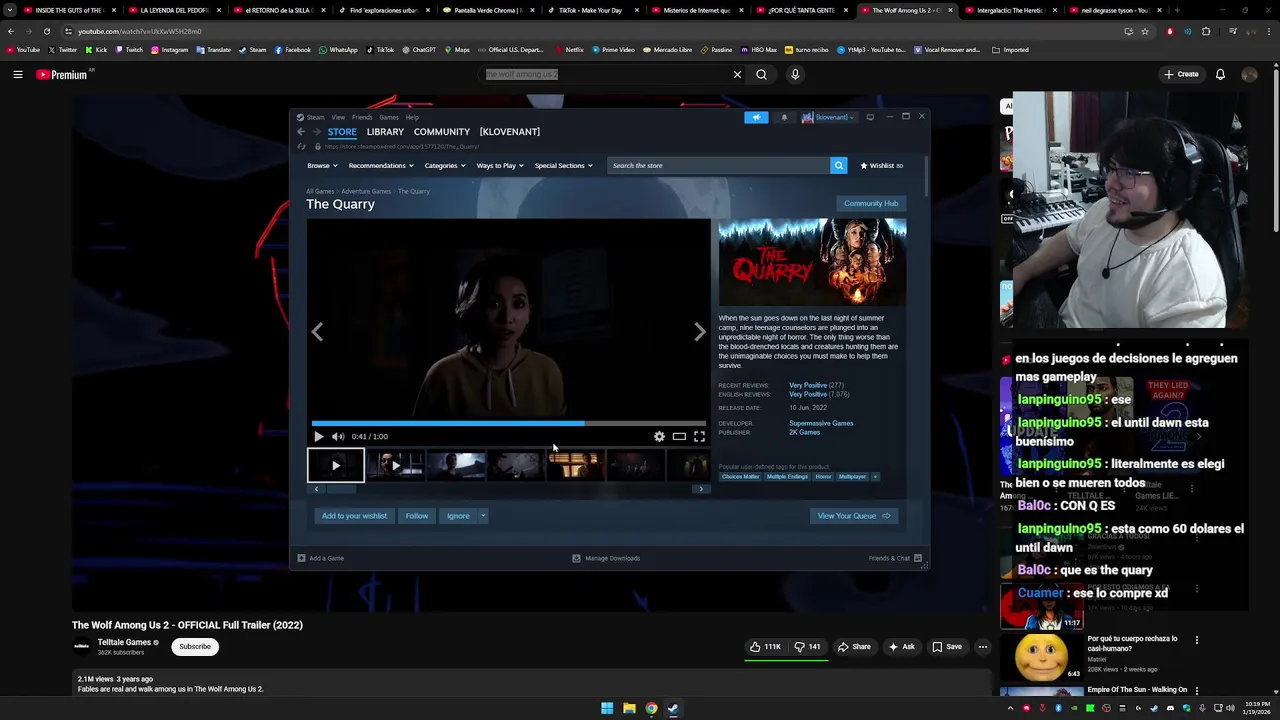Switch to the COMMUNITY tab in Steam

441,132
